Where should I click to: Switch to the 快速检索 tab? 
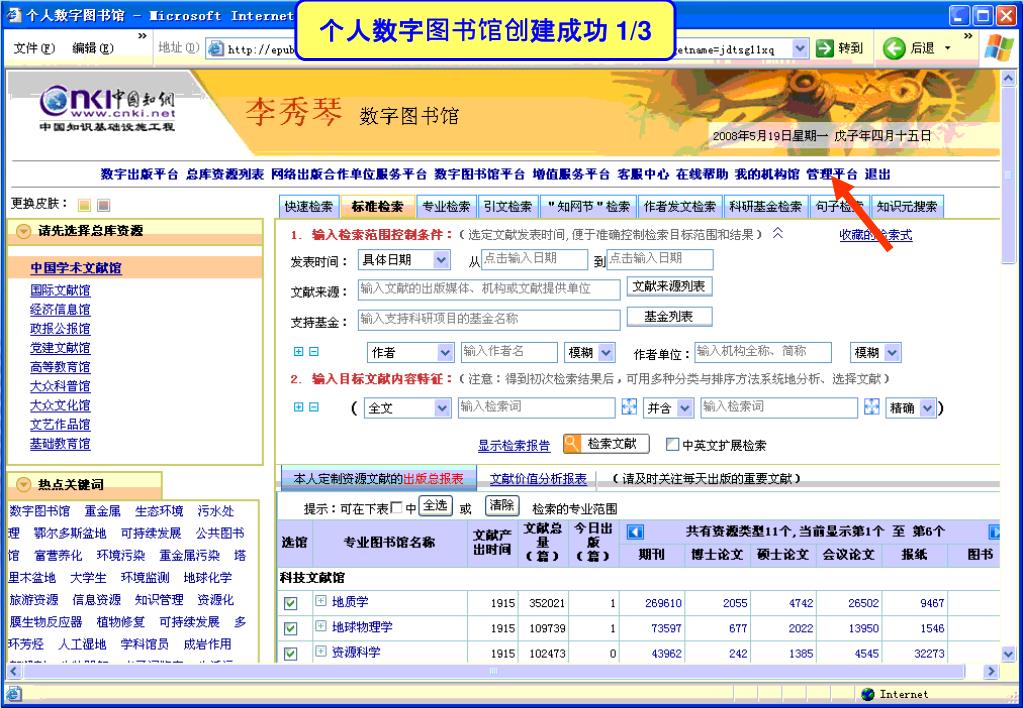tap(309, 207)
